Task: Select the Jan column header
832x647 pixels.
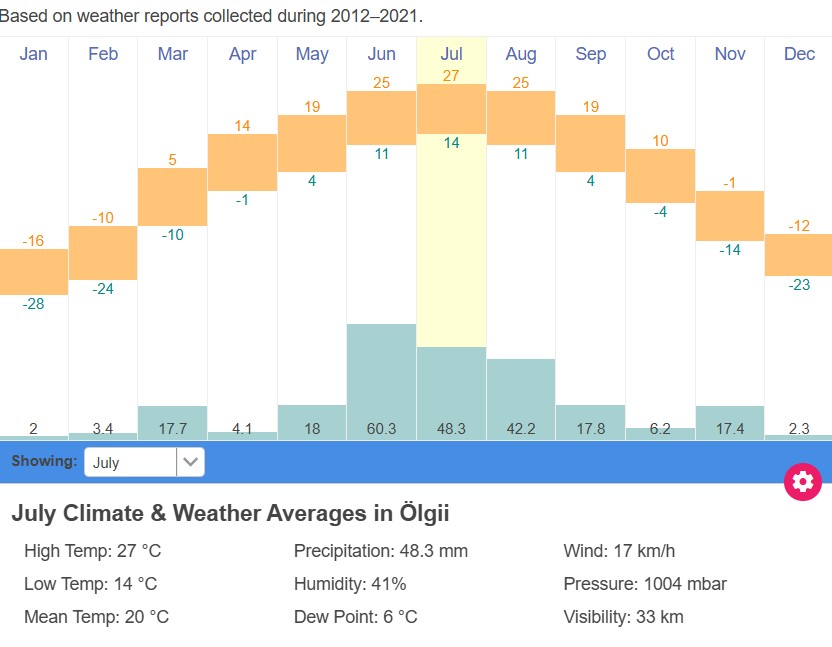Action: click(33, 55)
